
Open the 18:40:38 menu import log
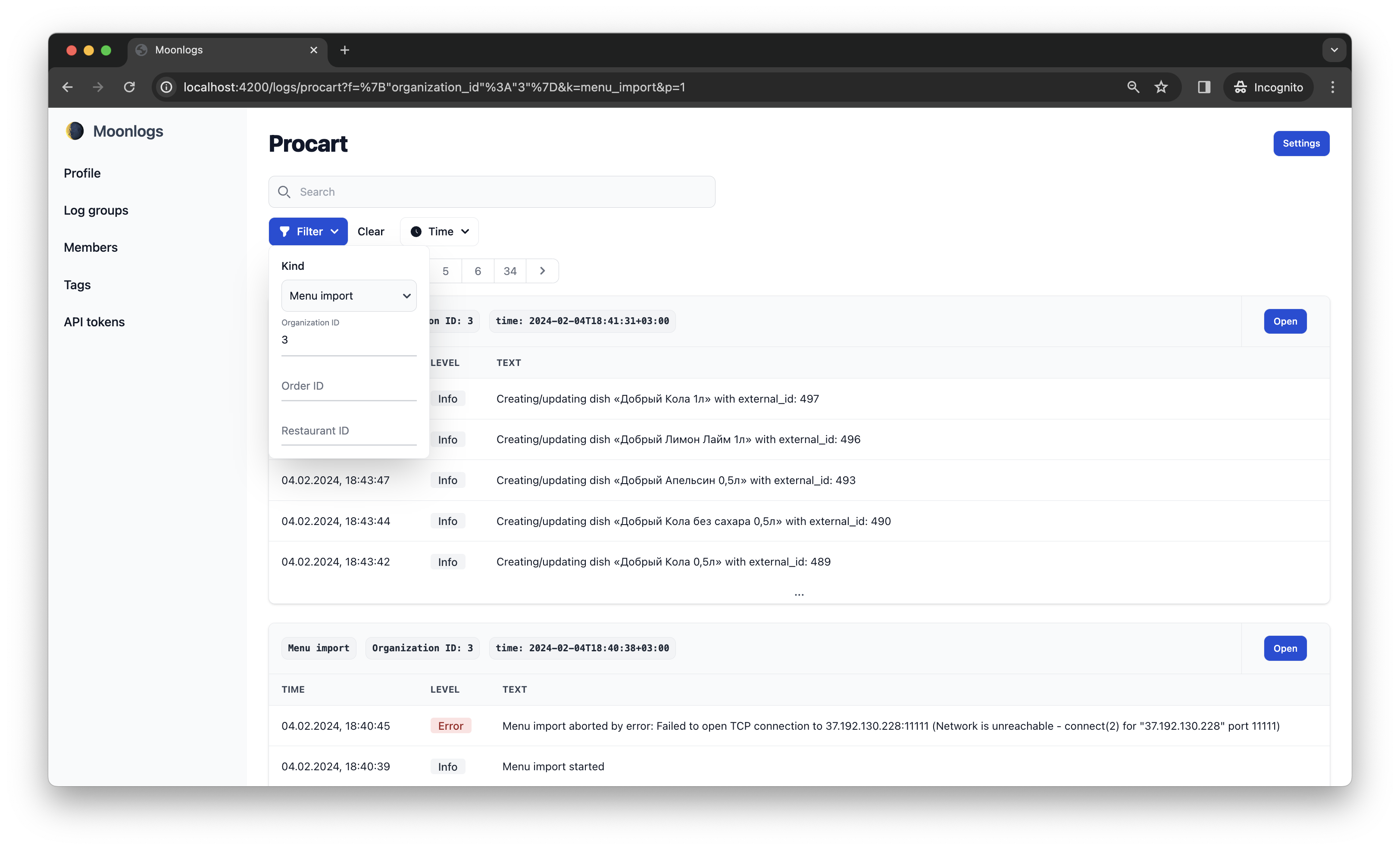(x=1284, y=648)
